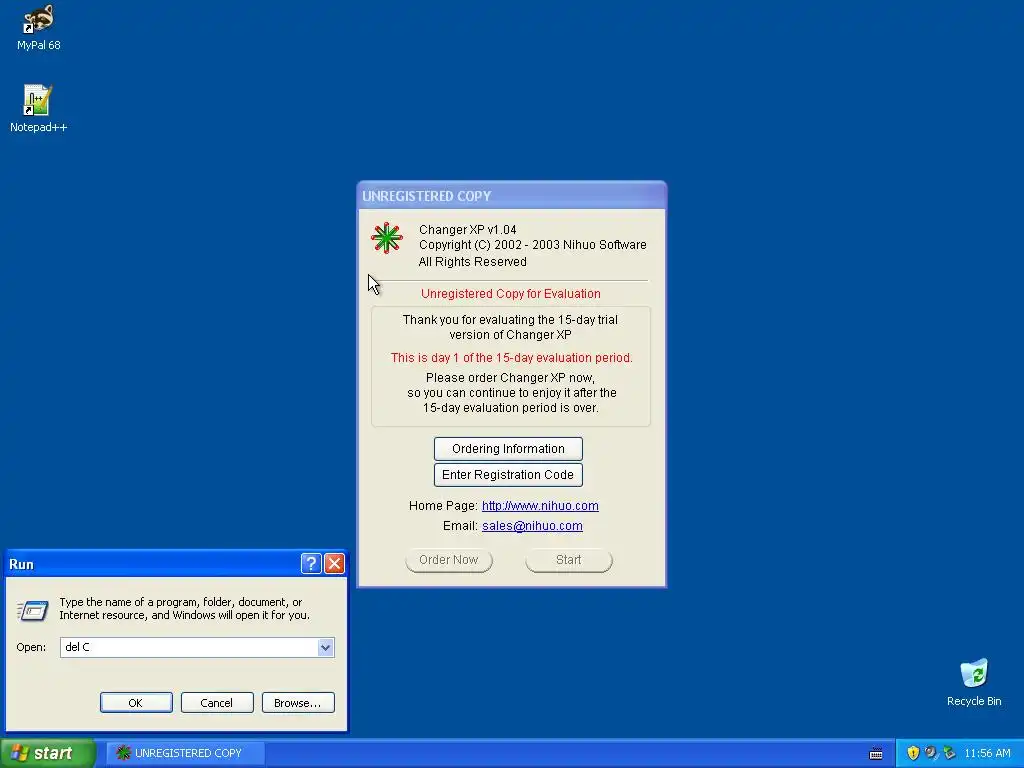
Task: Close the Run dialog with red X
Action: (334, 564)
